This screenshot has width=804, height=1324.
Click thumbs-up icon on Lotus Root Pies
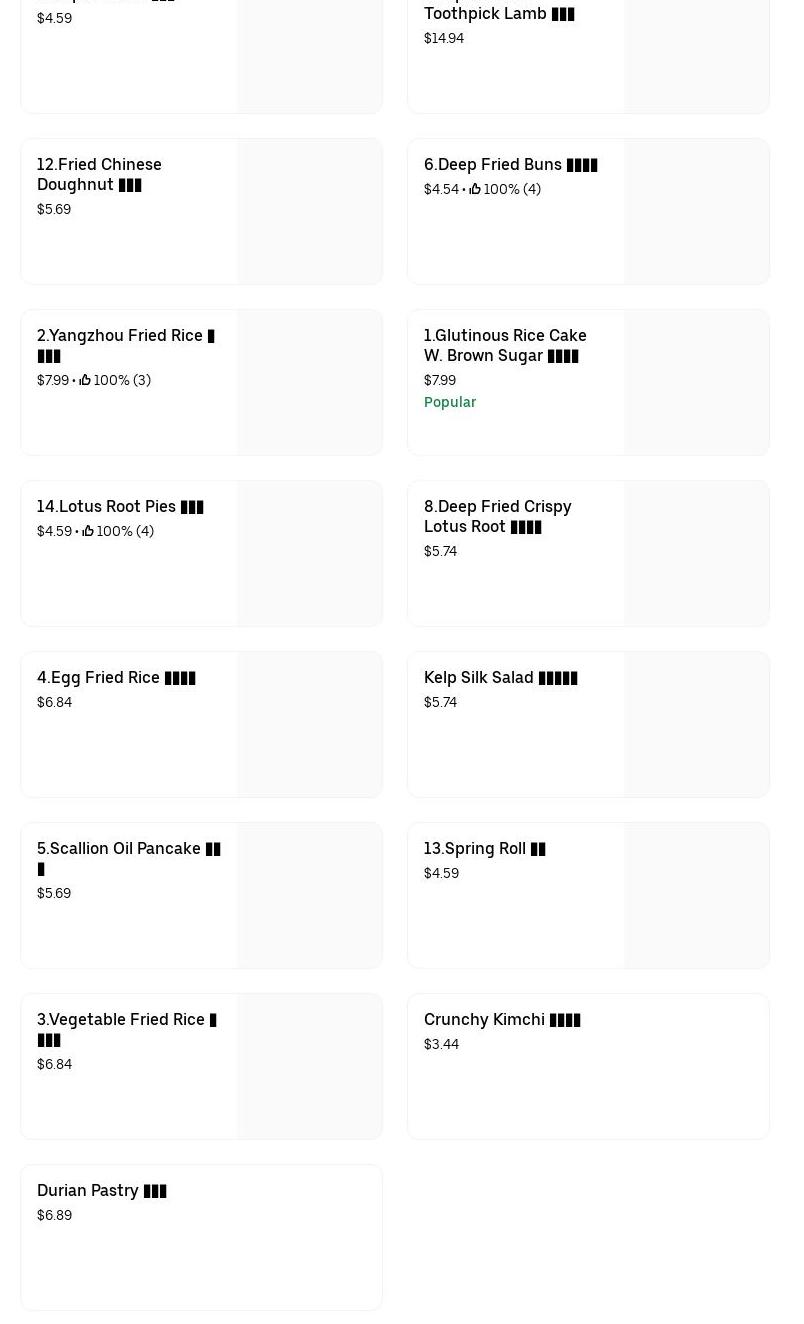[x=88, y=531]
